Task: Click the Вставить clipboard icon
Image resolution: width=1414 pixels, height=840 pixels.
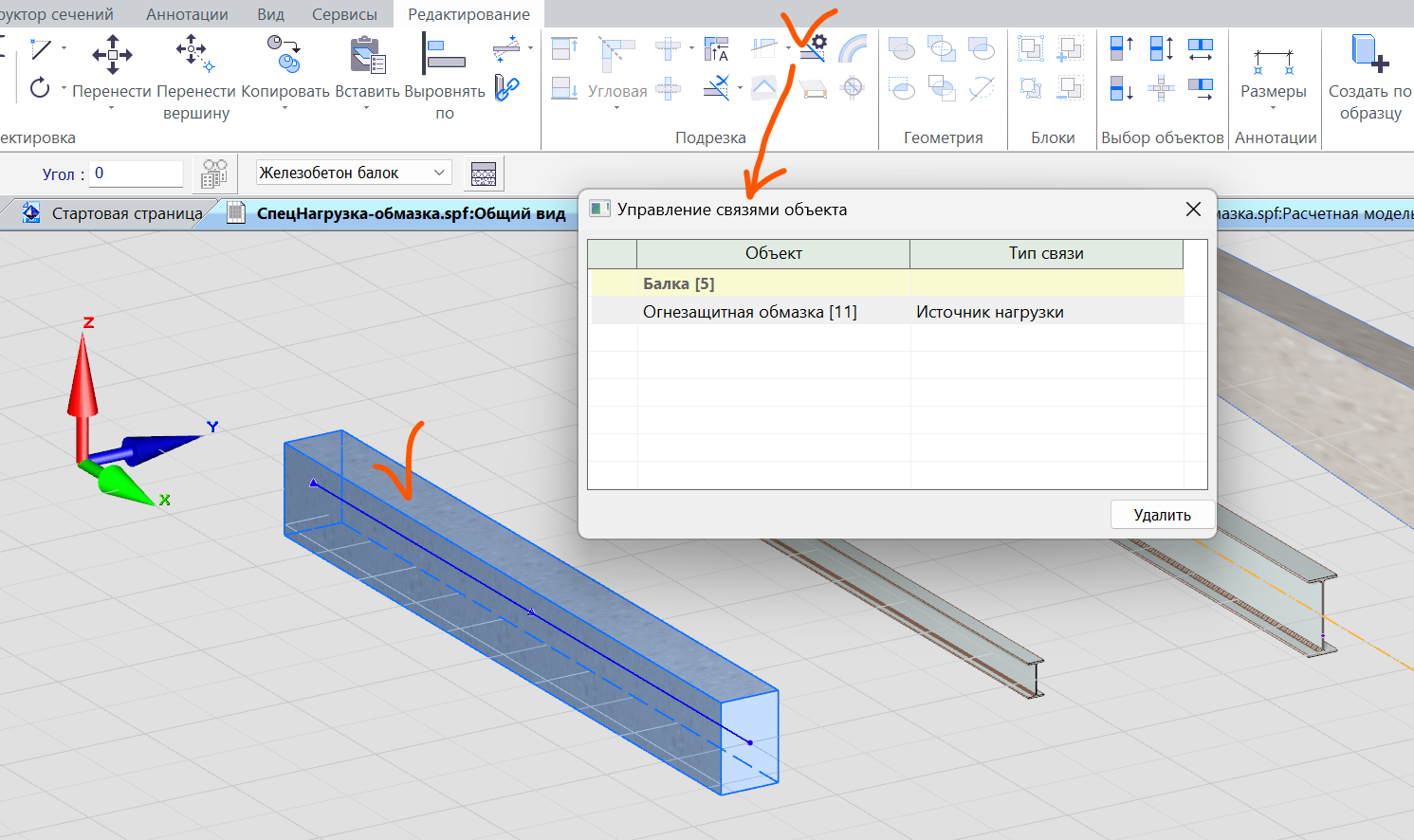Action: click(x=367, y=54)
